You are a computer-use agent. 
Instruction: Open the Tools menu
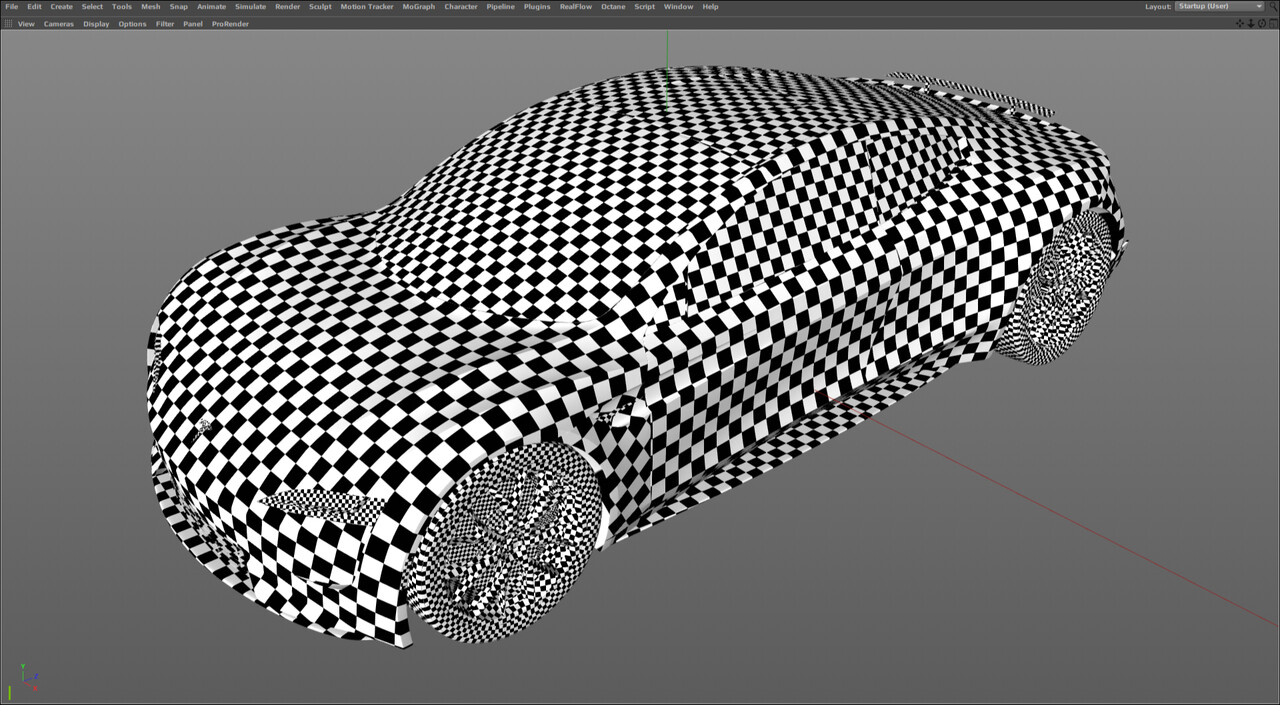(x=122, y=6)
